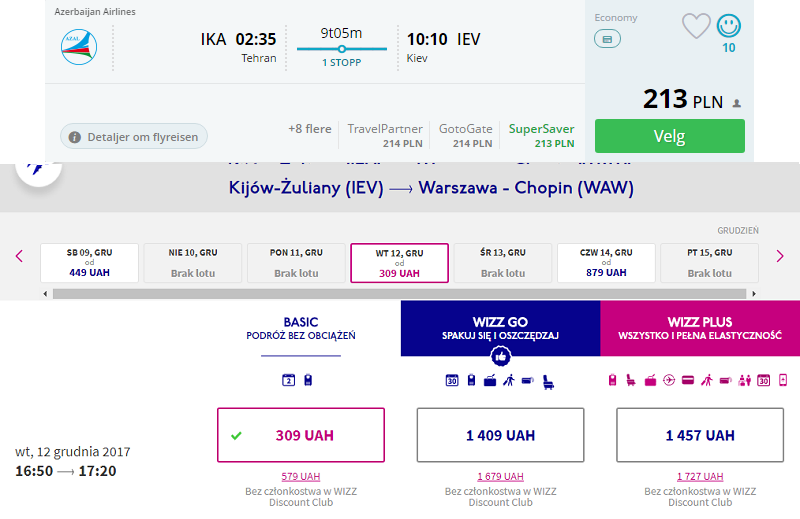Click BASIC small cabin bag icon
Screen dimensions: 800x519
pyautogui.click(x=308, y=380)
